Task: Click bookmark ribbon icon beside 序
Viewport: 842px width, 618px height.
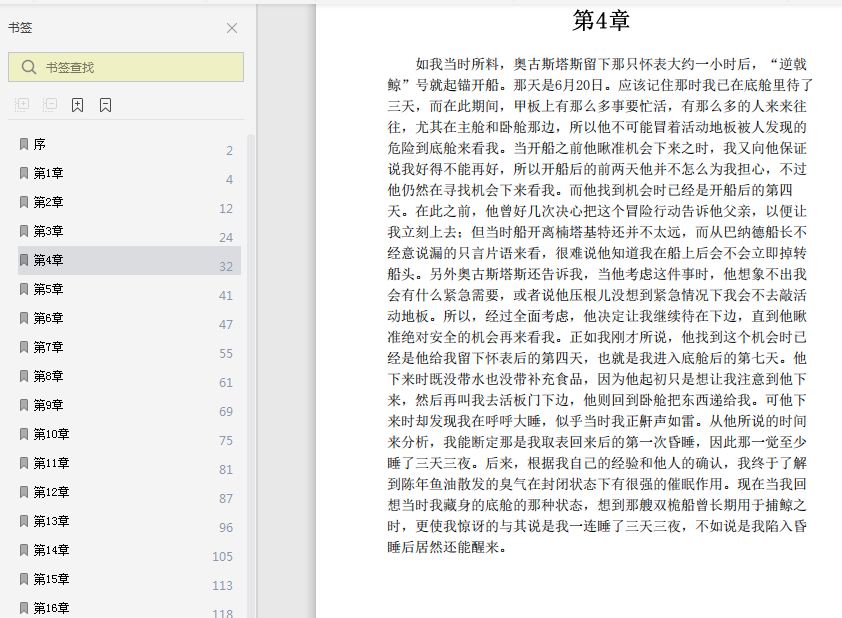Action: [24, 144]
